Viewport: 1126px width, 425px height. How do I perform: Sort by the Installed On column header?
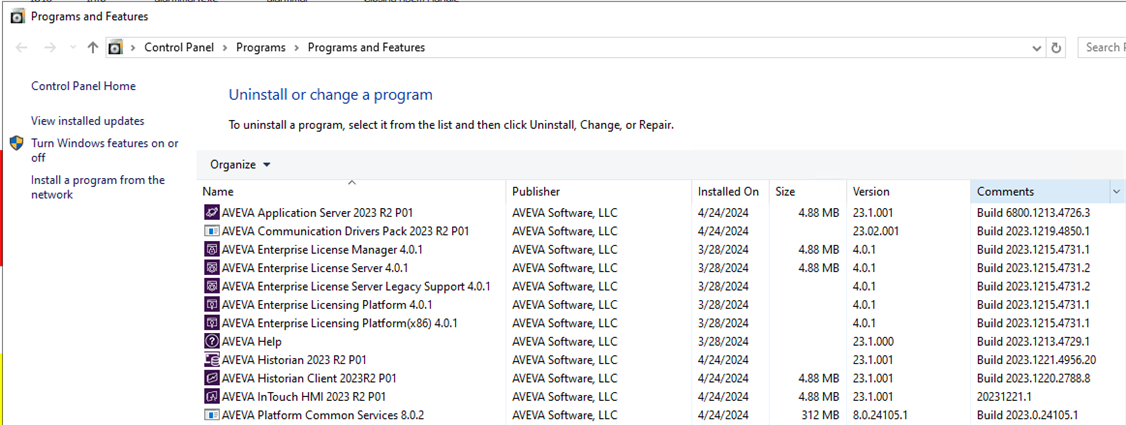(x=730, y=192)
